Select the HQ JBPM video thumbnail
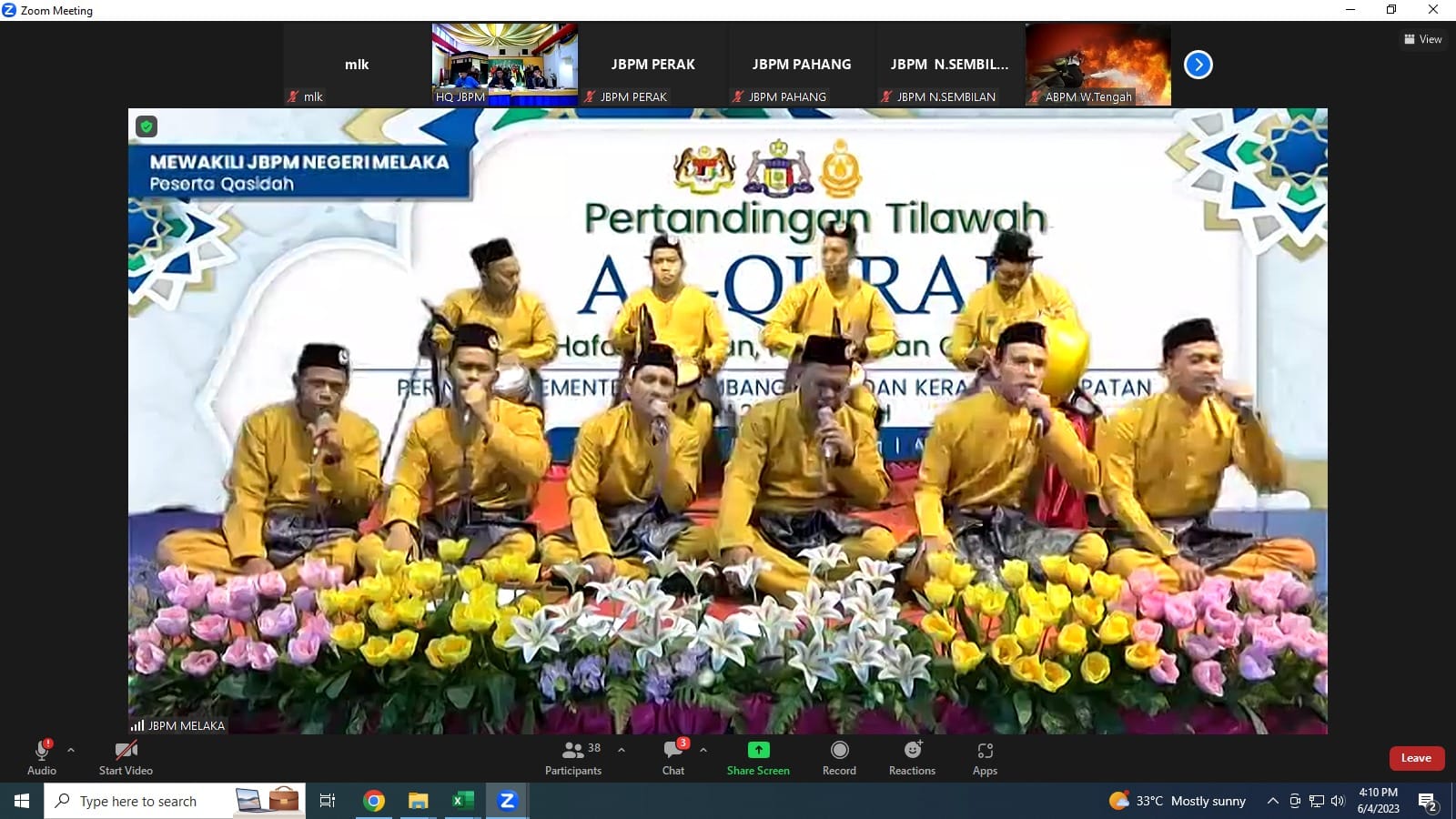Viewport: 1456px width, 819px height. click(x=505, y=65)
